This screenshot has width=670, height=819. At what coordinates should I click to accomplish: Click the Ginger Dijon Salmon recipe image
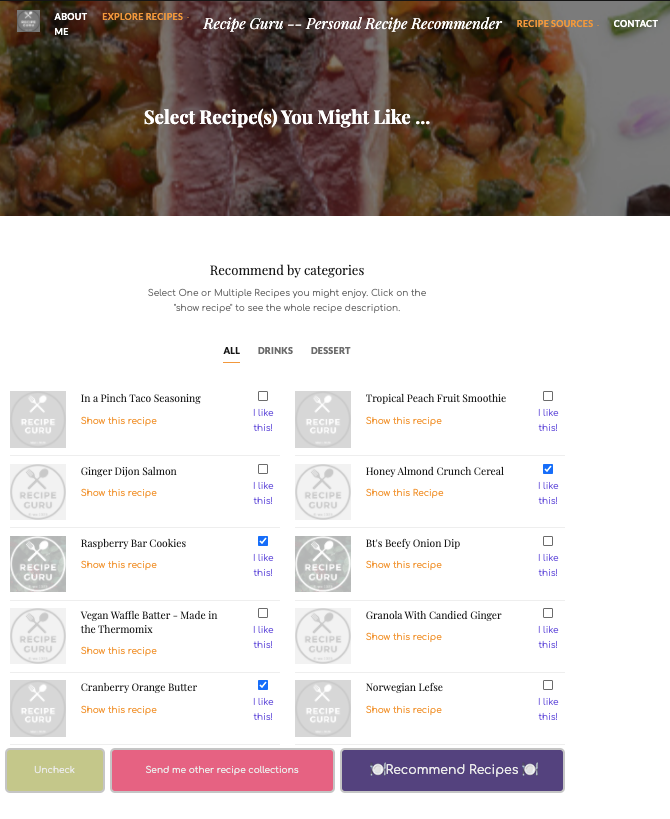coord(38,492)
